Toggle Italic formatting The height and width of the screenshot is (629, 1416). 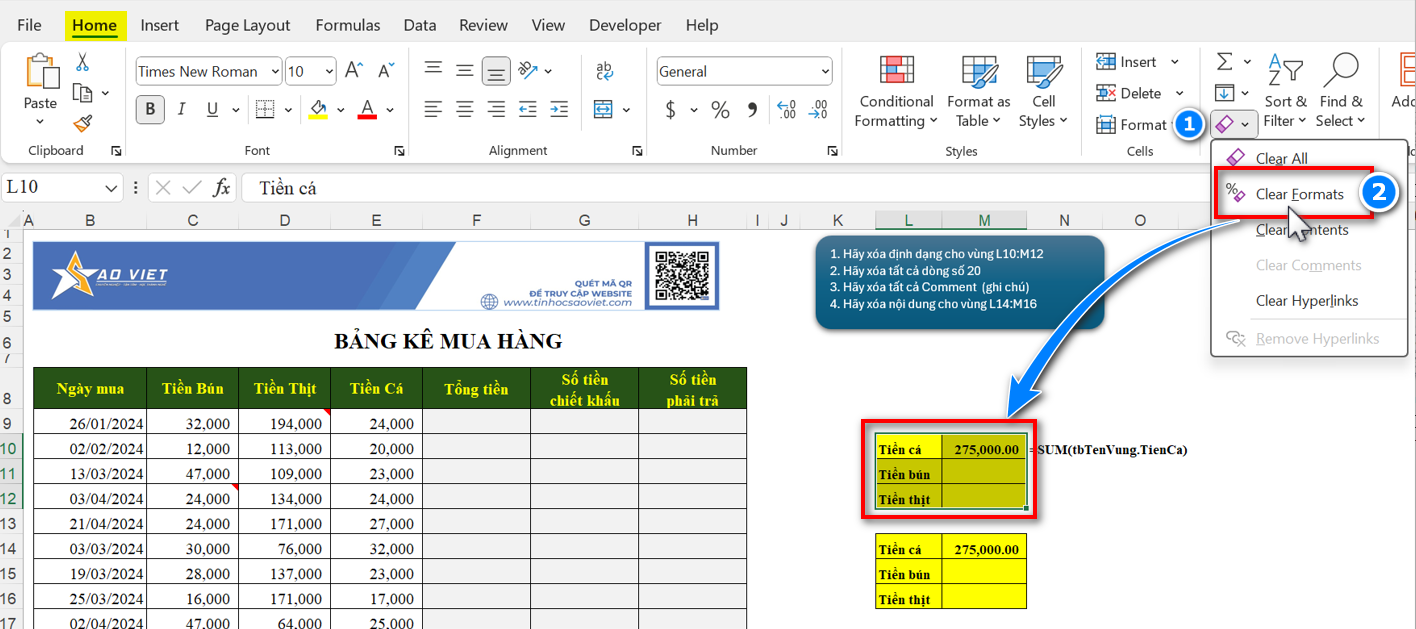coord(181,109)
